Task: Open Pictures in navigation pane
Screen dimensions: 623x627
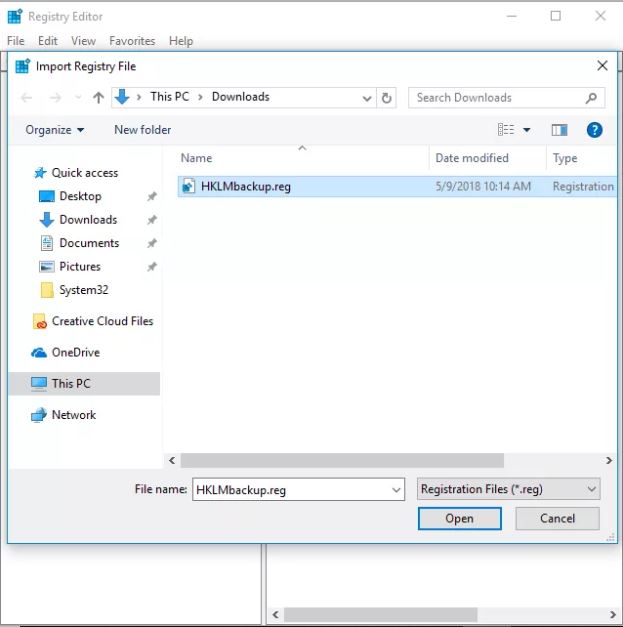Action: tap(80, 267)
